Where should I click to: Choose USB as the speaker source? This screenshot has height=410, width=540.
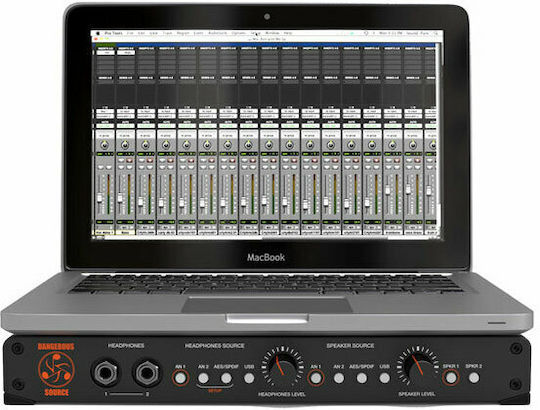(384, 378)
